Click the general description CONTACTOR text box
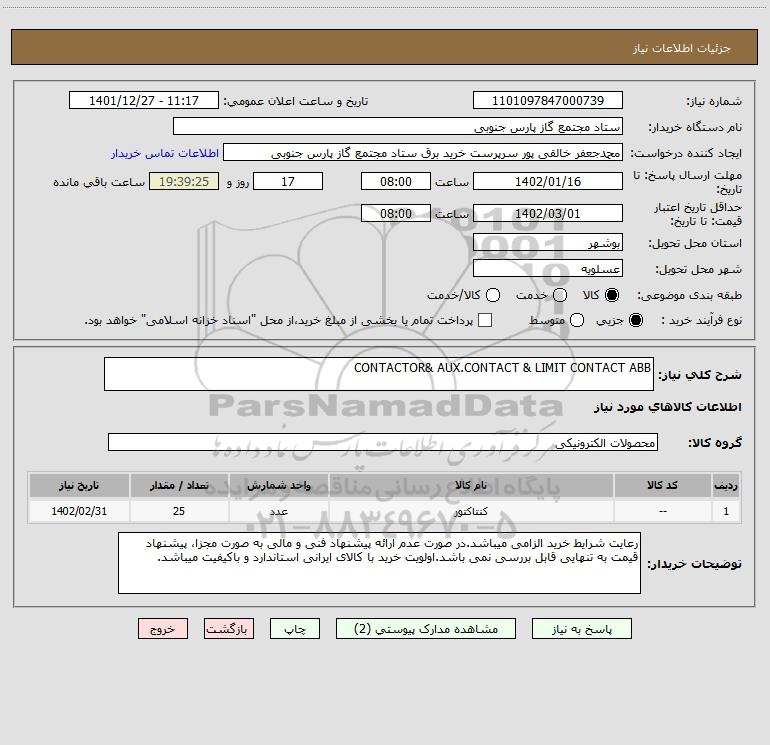 click(379, 374)
